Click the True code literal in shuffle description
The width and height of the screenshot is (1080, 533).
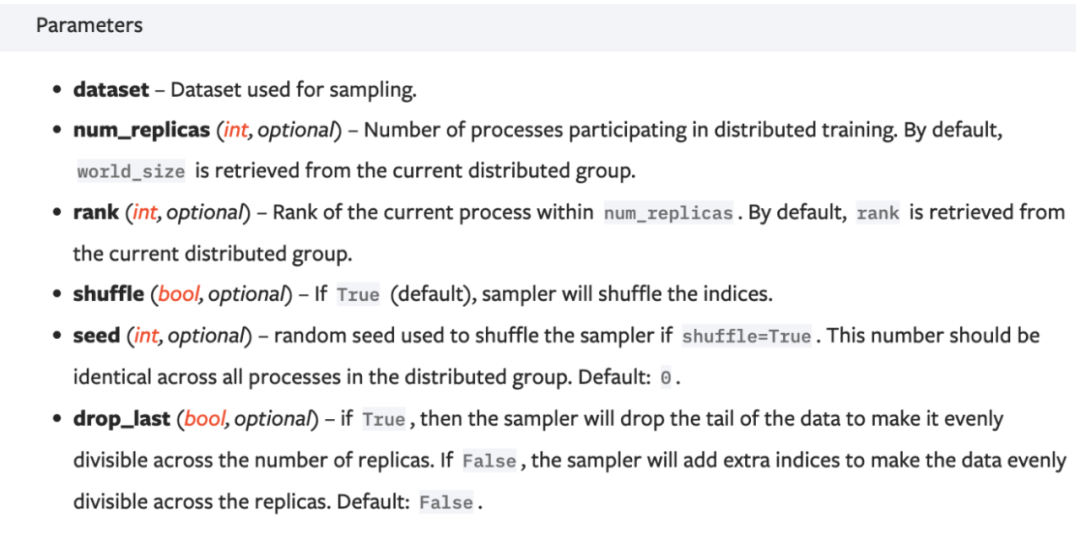pos(358,296)
